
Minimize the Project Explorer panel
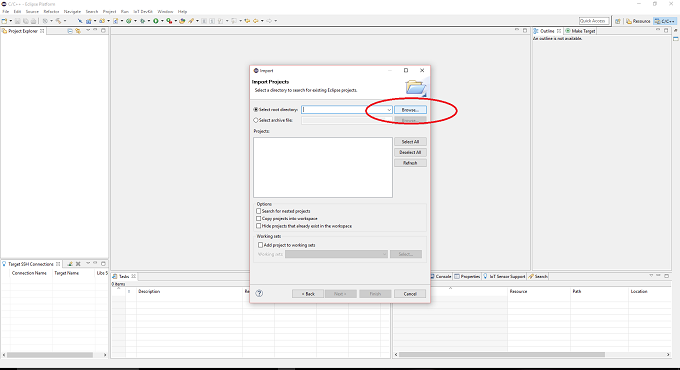(x=95, y=30)
